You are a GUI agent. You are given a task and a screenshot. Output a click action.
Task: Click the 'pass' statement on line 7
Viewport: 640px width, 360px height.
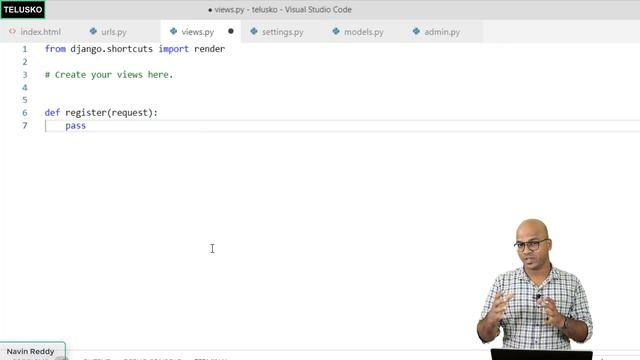pyautogui.click(x=76, y=126)
